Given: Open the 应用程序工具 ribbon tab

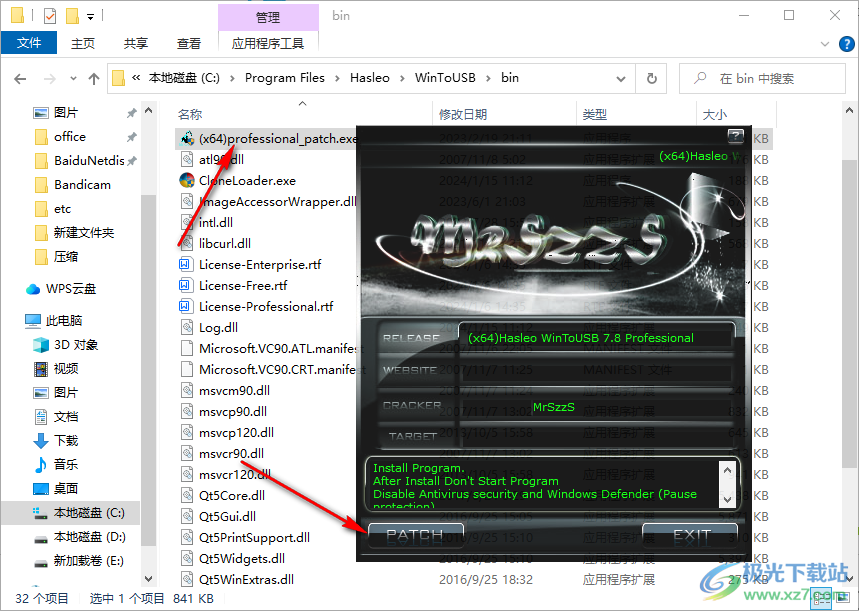Looking at the screenshot, I should [268, 43].
